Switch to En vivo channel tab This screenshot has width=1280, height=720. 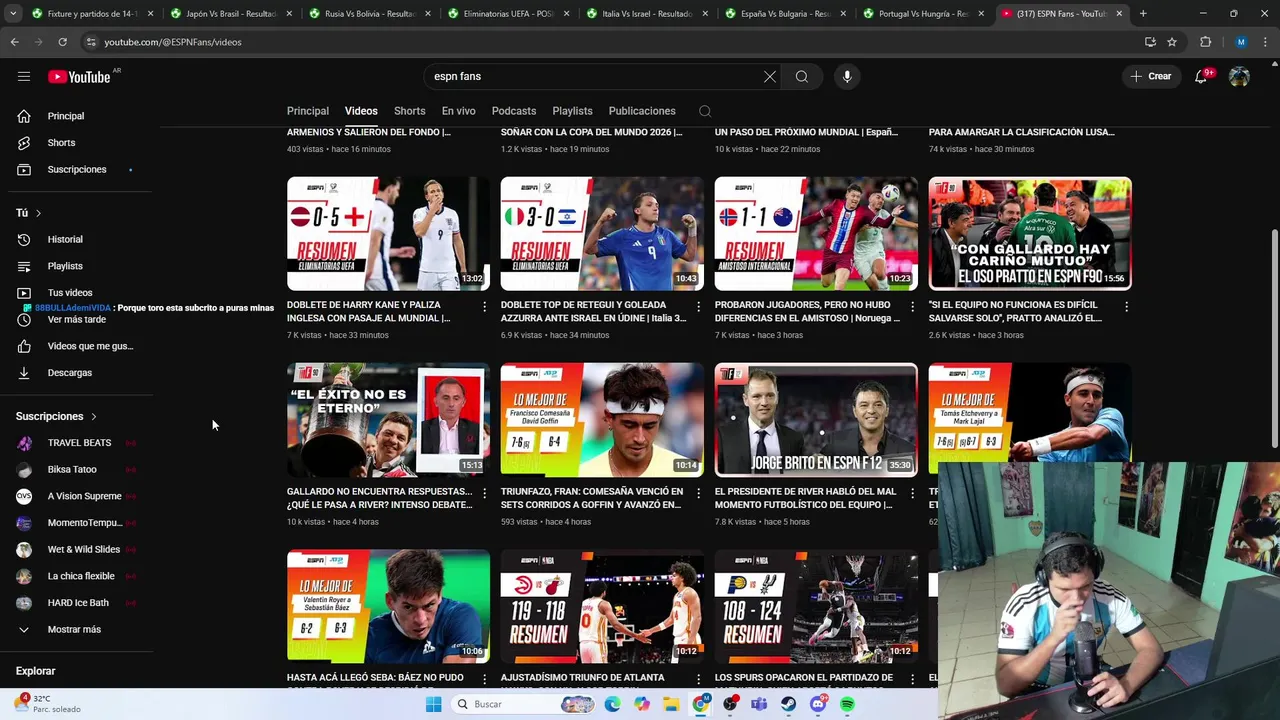pos(459,111)
